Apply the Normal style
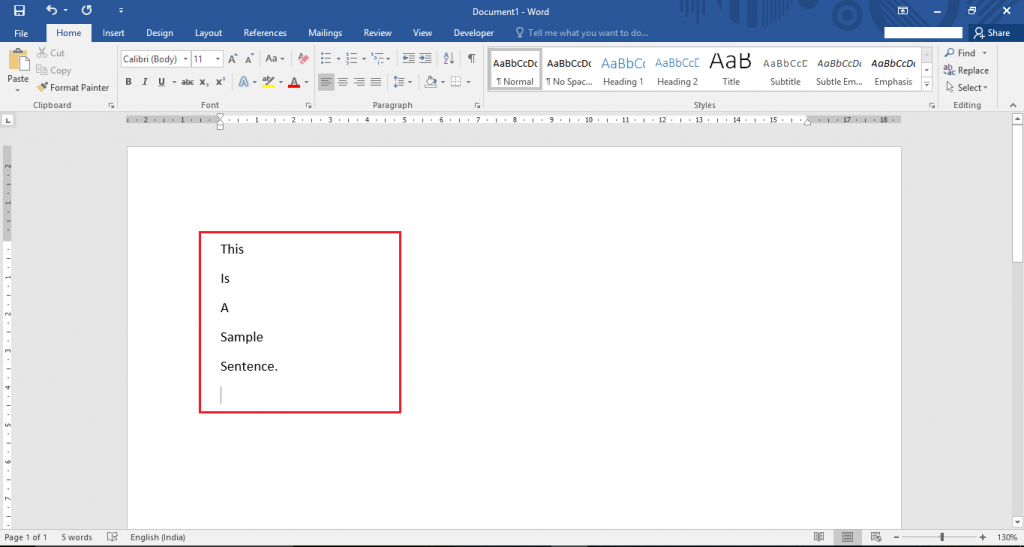The width and height of the screenshot is (1024, 547). coord(515,69)
